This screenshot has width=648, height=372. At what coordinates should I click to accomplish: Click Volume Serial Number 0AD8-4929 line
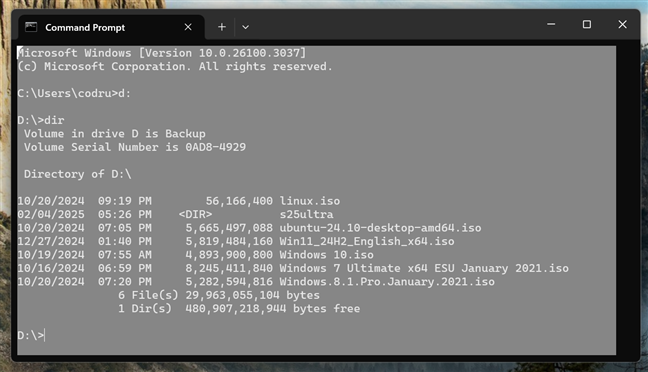click(135, 148)
